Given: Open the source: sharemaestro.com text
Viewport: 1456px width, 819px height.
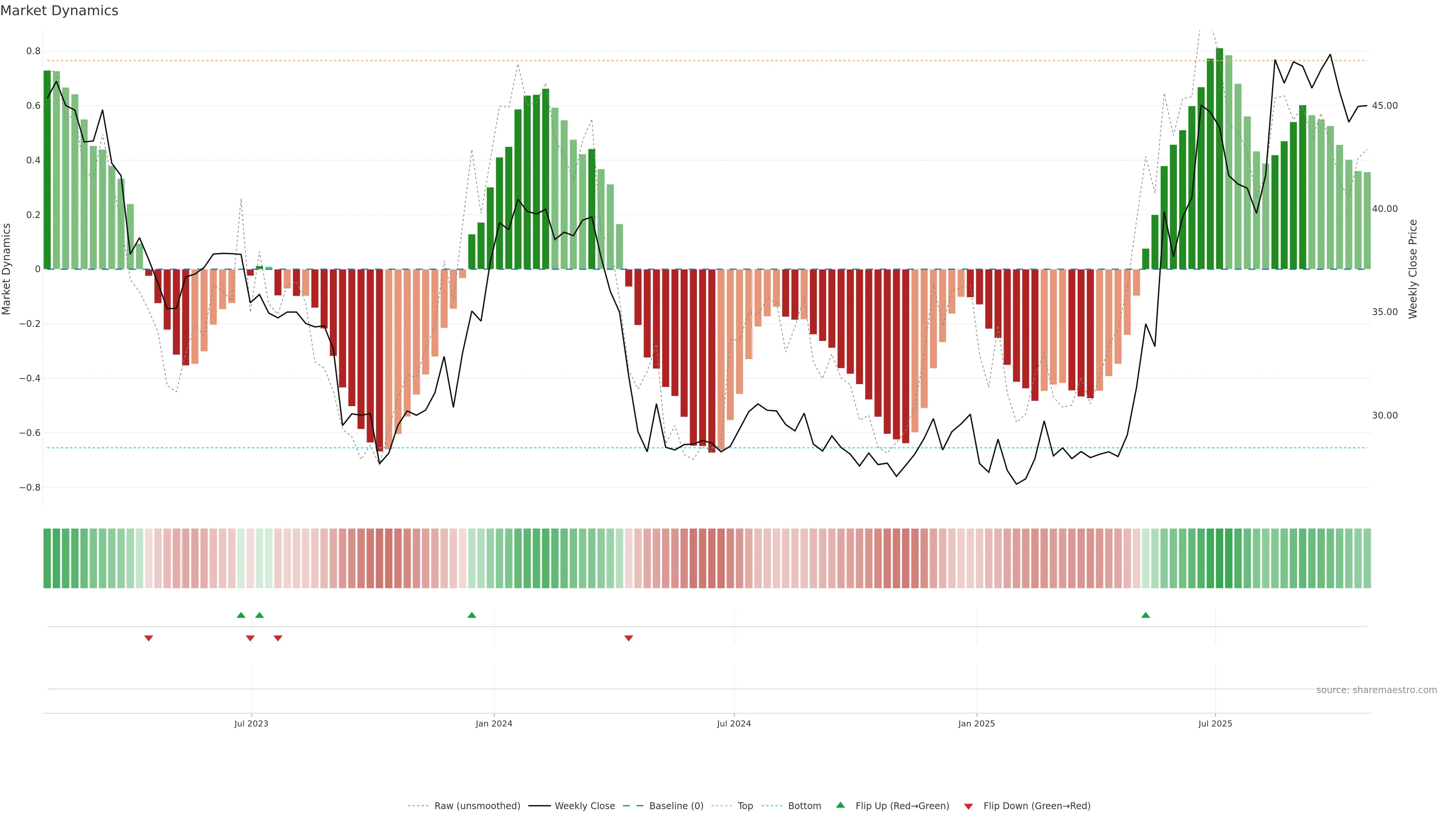Looking at the screenshot, I should coord(1376,690).
